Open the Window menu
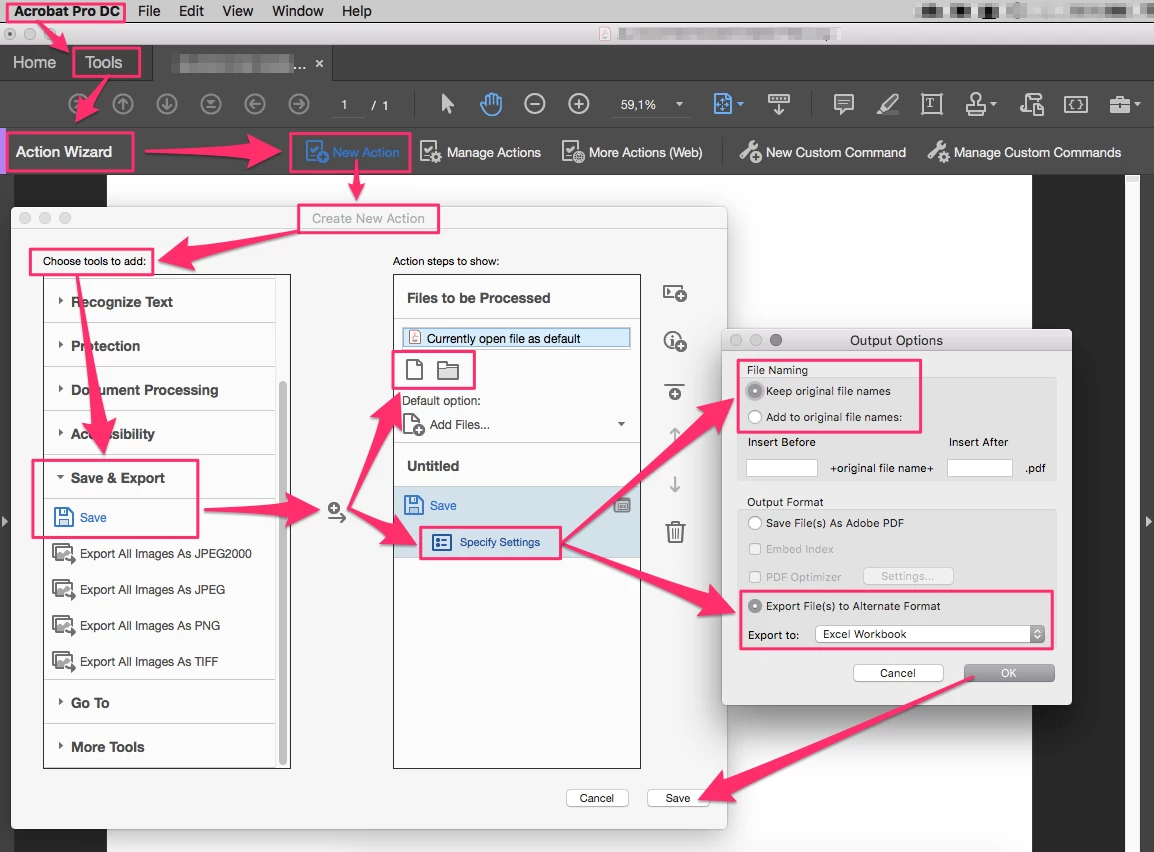1154x852 pixels. click(x=297, y=11)
